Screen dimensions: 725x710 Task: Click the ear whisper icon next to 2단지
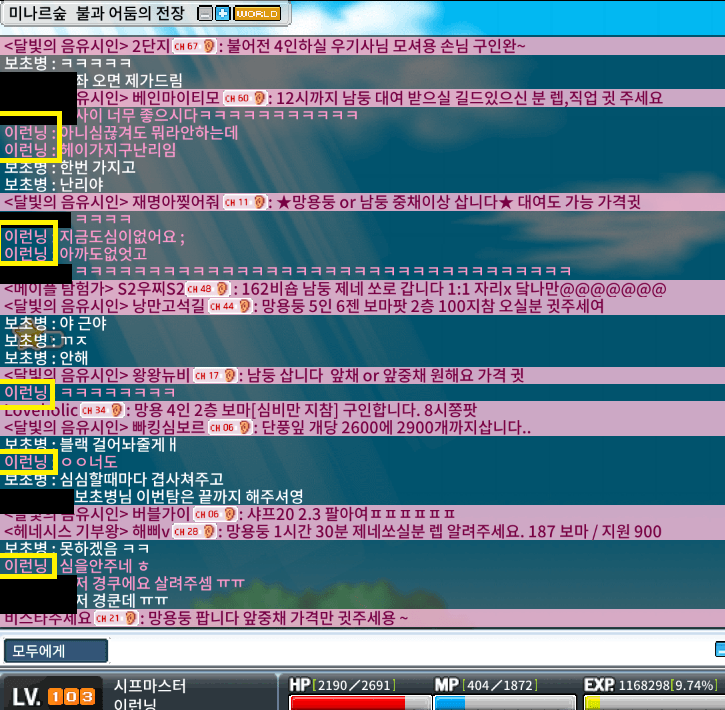point(210,46)
